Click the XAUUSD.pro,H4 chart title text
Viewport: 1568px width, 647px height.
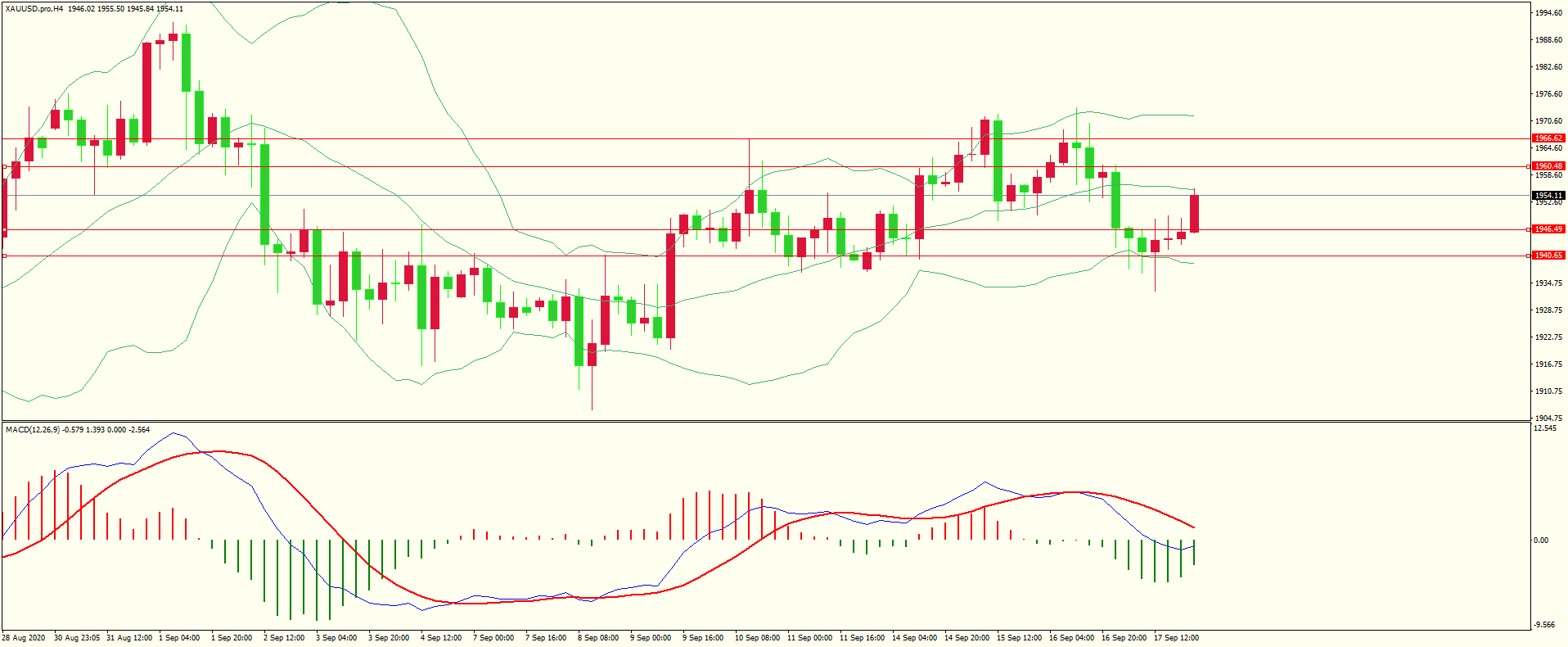[x=34, y=8]
